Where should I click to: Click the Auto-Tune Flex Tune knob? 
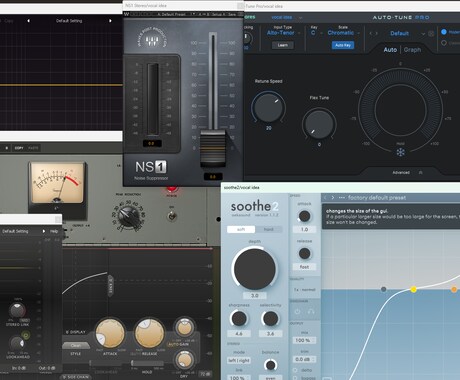(319, 124)
